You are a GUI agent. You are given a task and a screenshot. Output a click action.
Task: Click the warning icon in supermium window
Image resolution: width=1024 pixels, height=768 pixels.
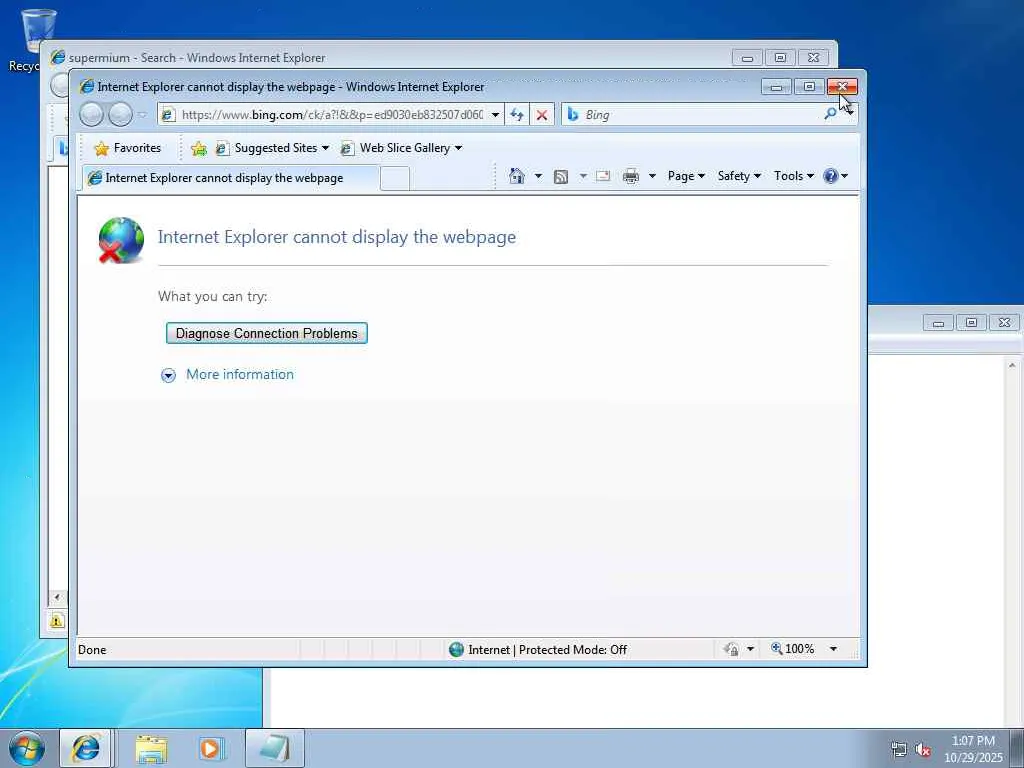tap(57, 620)
